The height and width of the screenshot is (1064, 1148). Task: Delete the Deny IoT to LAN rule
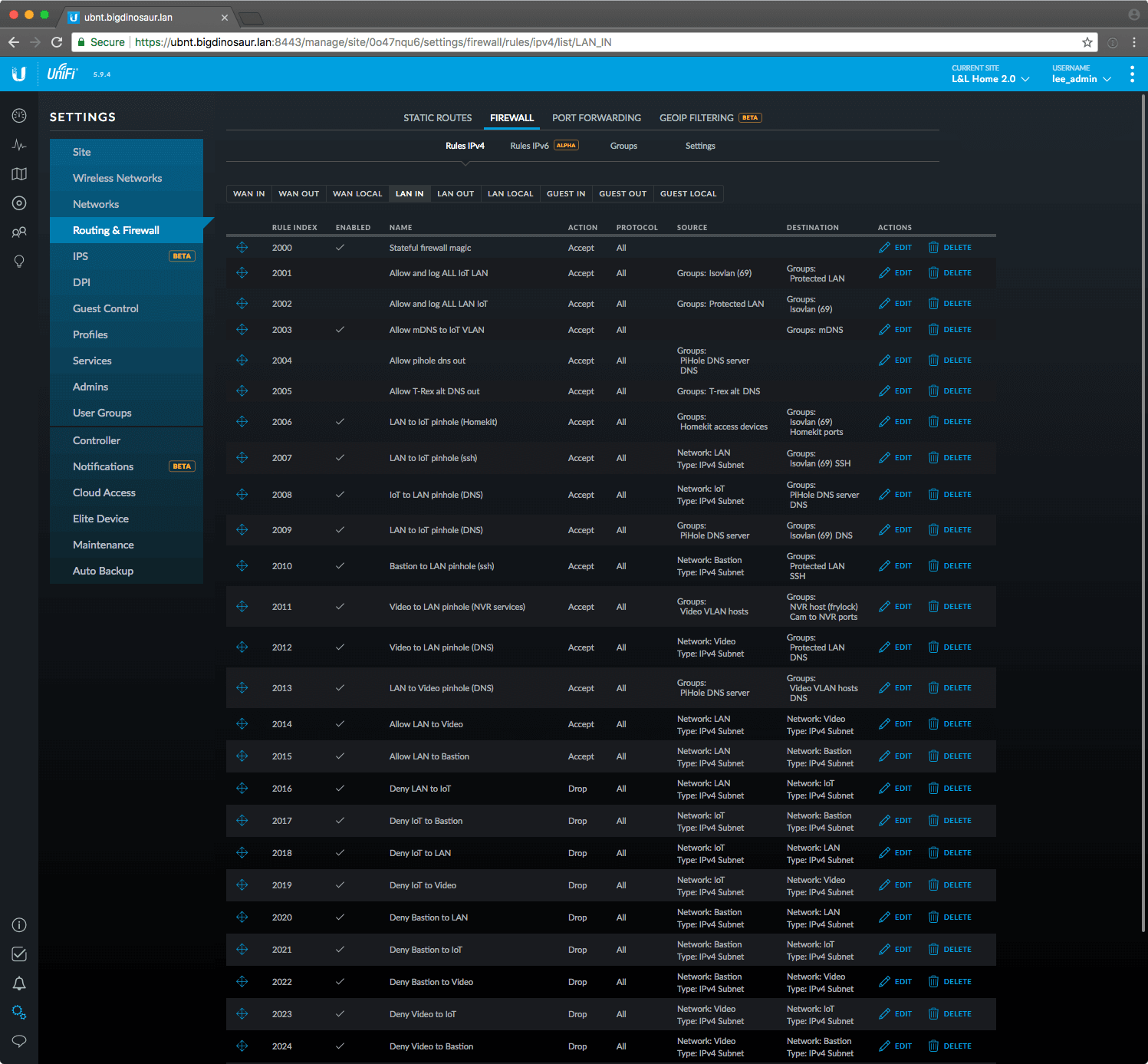(949, 853)
